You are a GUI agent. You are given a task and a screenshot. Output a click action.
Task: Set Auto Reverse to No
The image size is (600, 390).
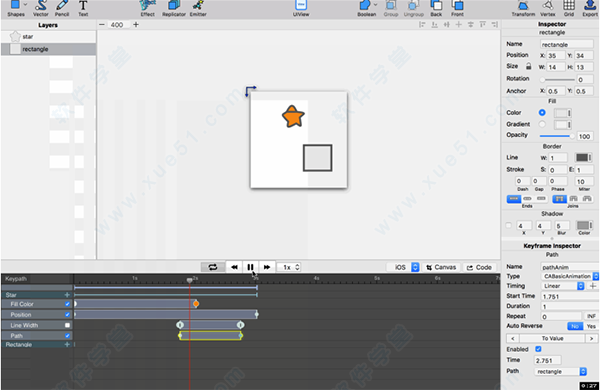coord(575,326)
